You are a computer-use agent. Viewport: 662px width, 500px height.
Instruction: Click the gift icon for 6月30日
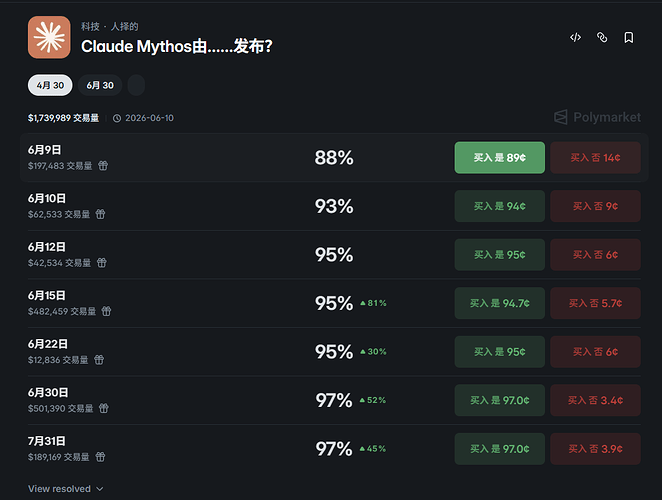point(103,408)
